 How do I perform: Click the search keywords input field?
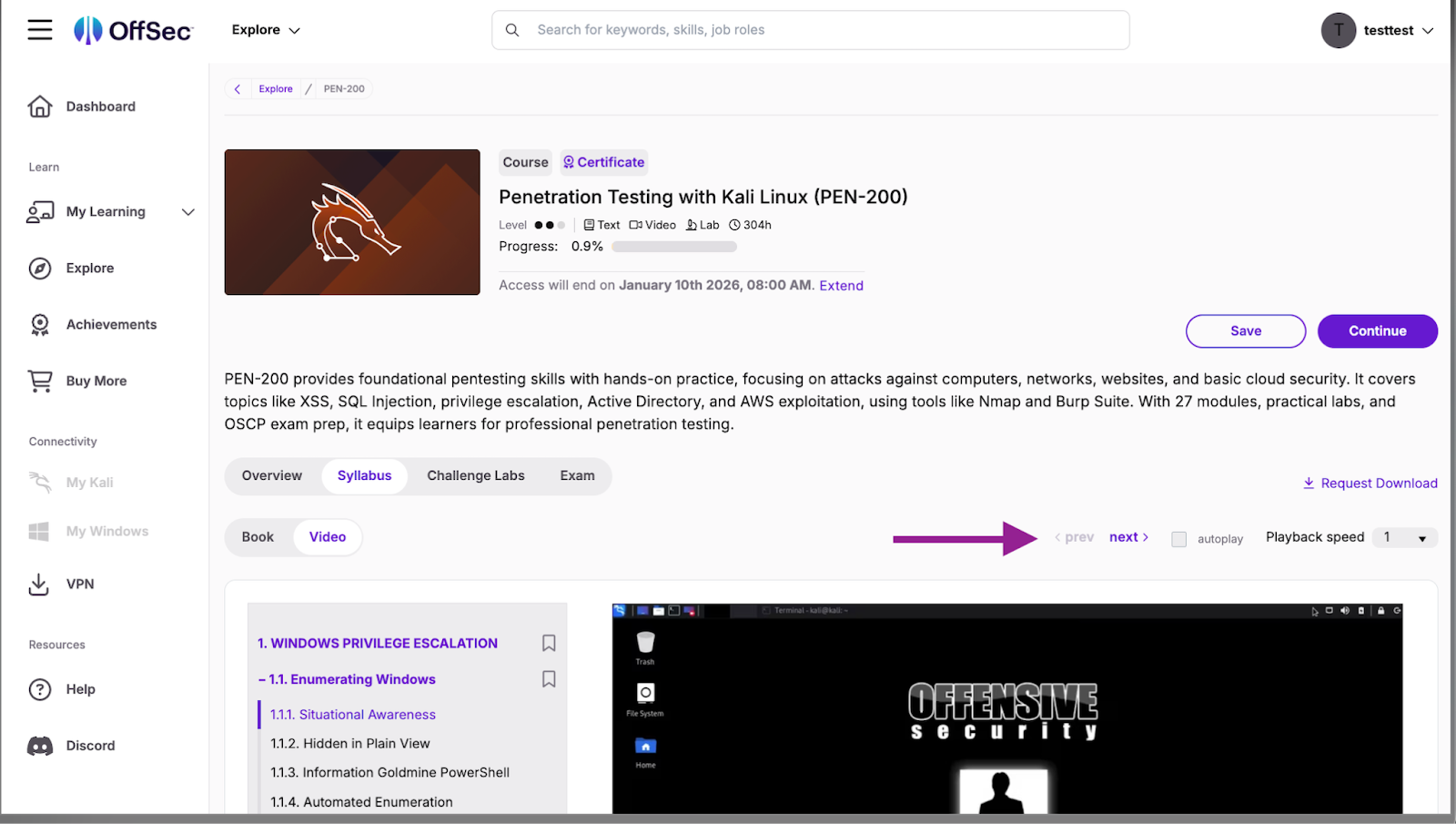point(811,30)
